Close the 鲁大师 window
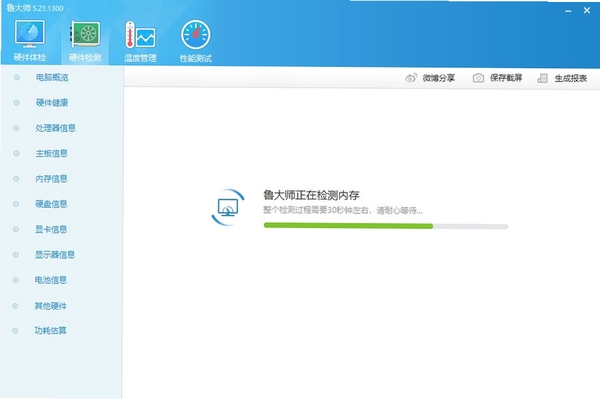Image resolution: width=600 pixels, height=400 pixels. coord(587,11)
